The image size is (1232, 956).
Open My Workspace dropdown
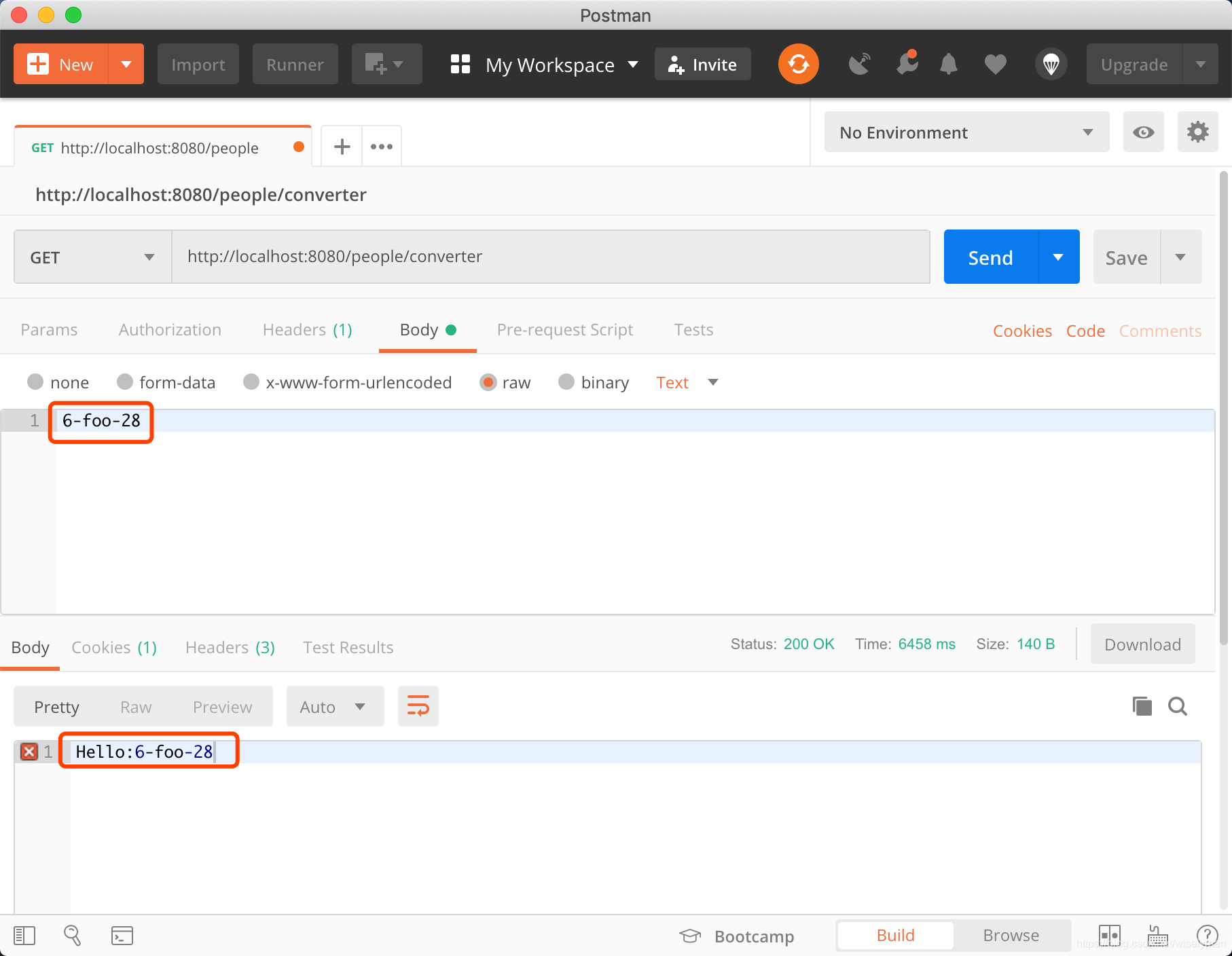pyautogui.click(x=562, y=65)
